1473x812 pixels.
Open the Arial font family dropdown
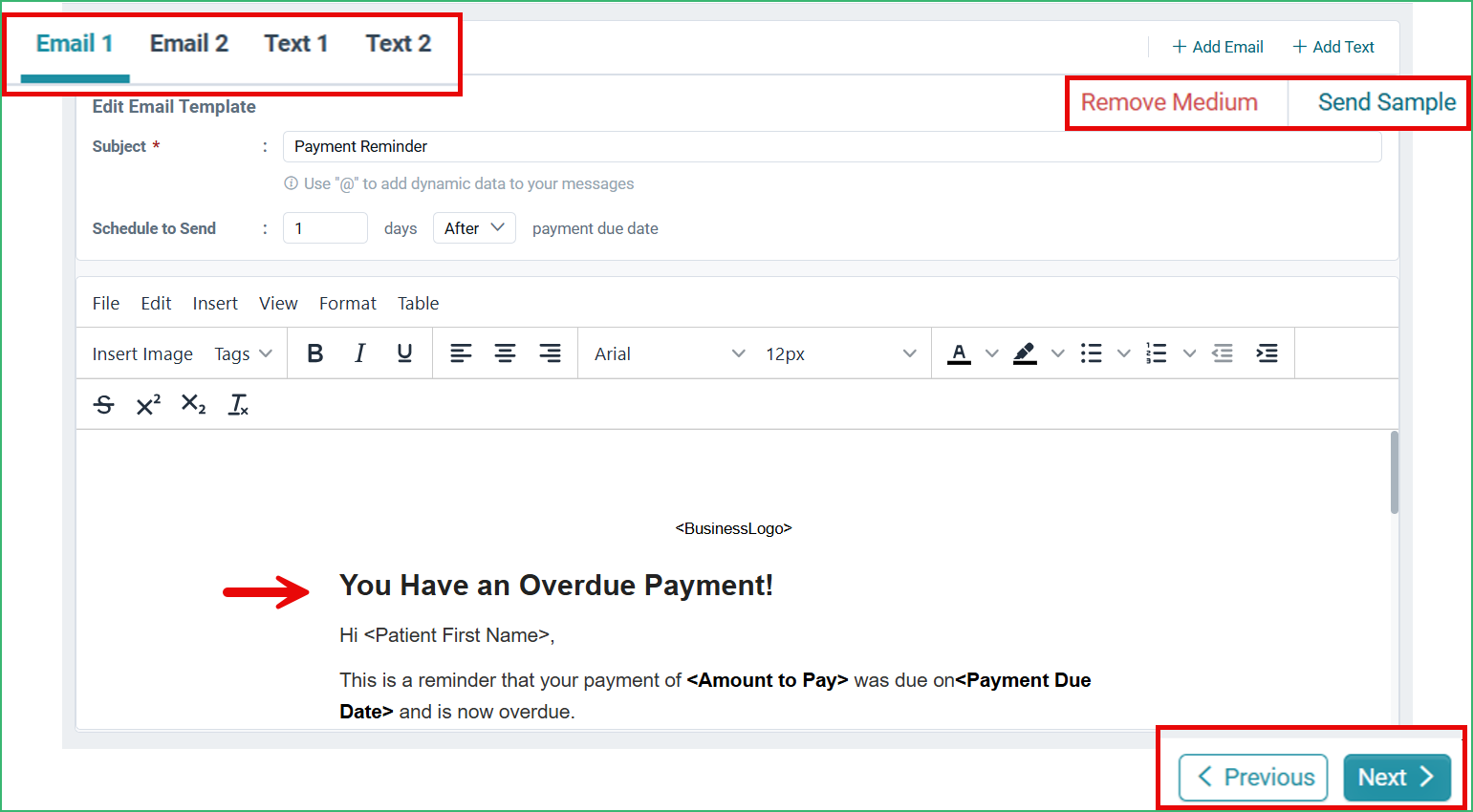(669, 353)
